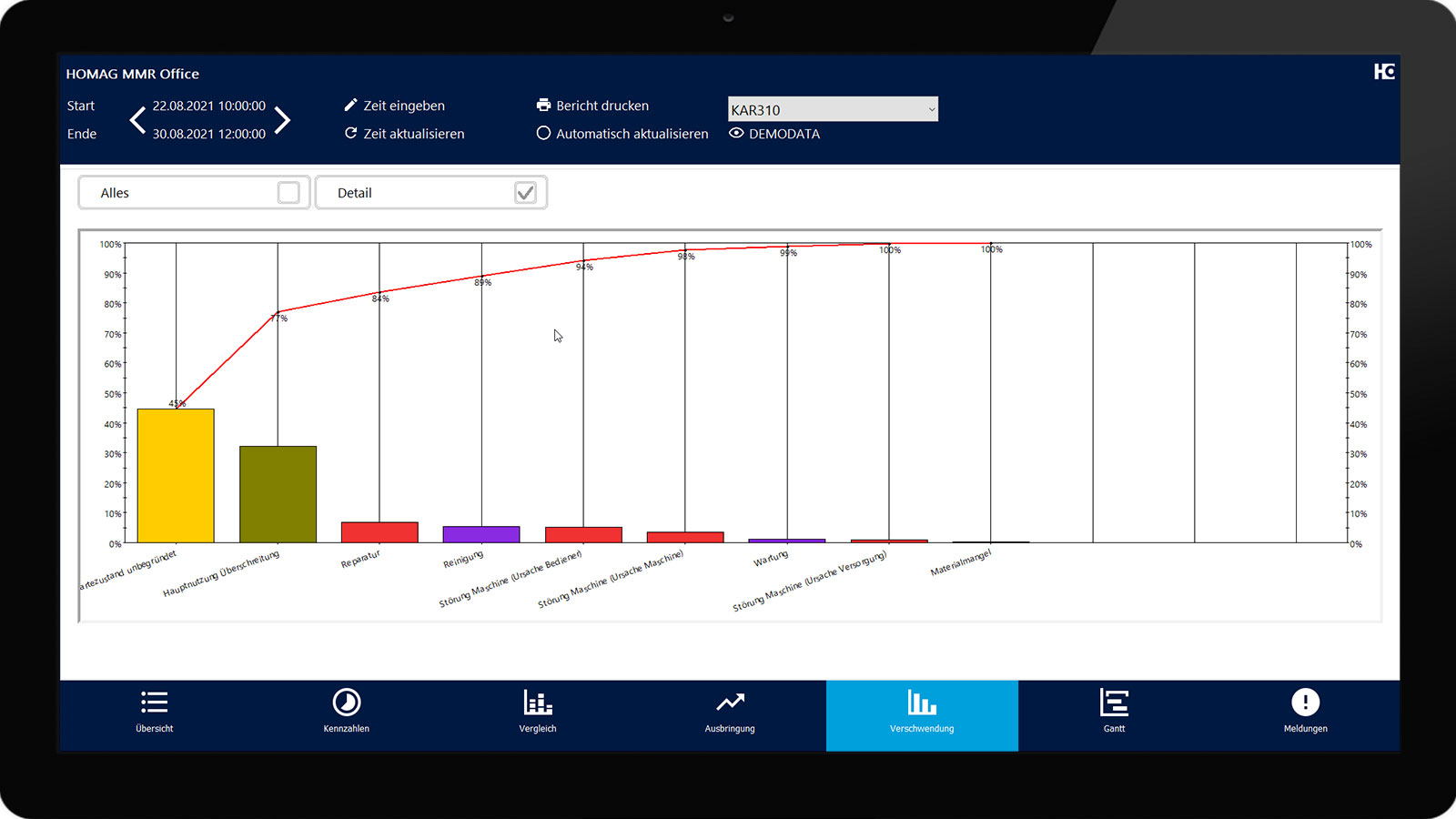The width and height of the screenshot is (1456, 819).
Task: Open the Vergleich chart icon
Action: click(538, 703)
